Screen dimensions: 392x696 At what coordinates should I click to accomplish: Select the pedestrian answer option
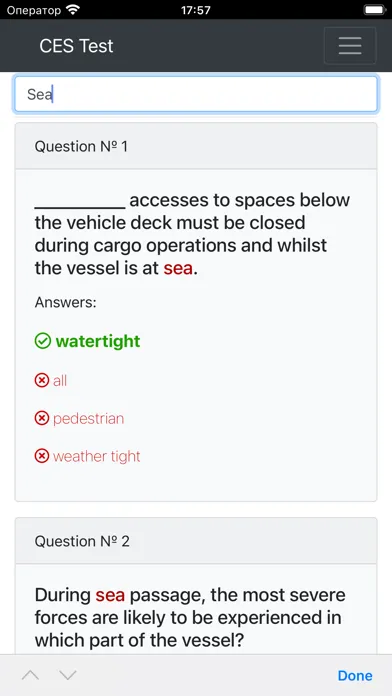click(88, 419)
